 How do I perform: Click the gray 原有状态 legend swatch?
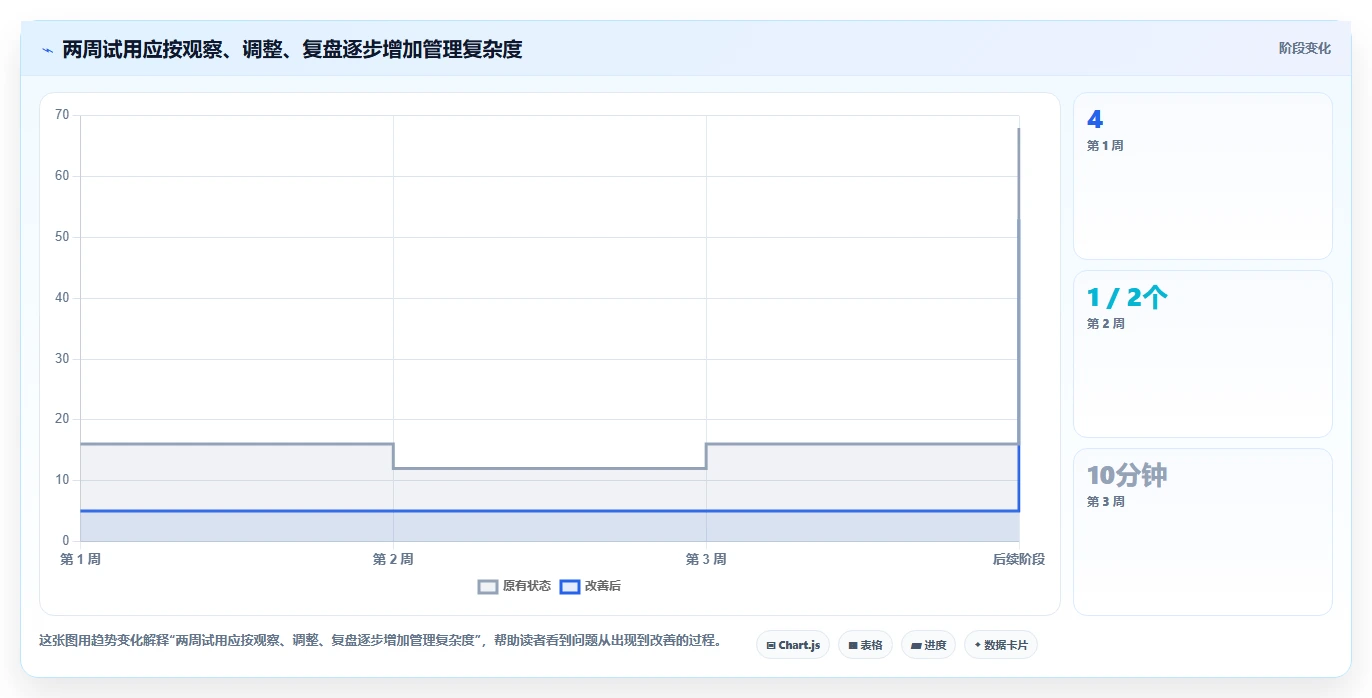tap(488, 587)
